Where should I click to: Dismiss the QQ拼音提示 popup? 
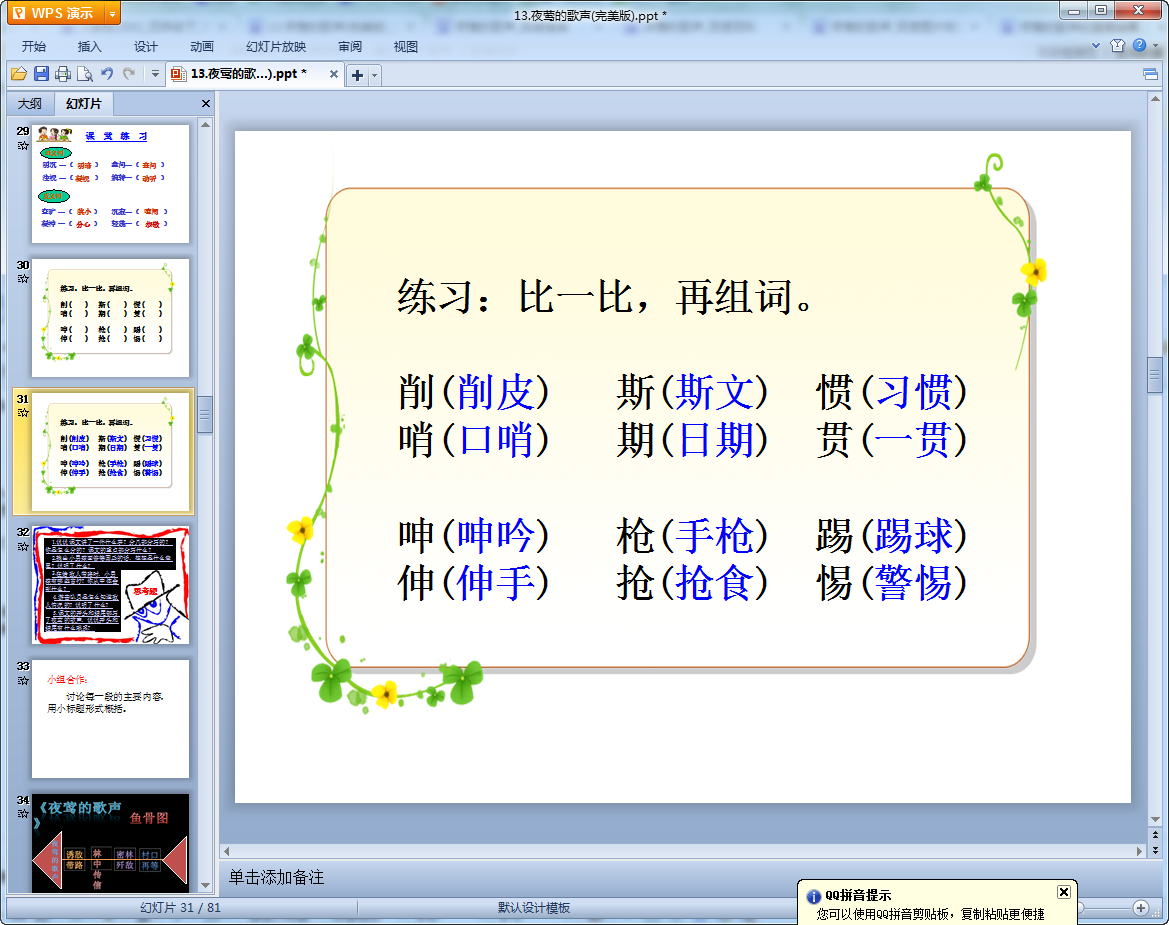1063,892
